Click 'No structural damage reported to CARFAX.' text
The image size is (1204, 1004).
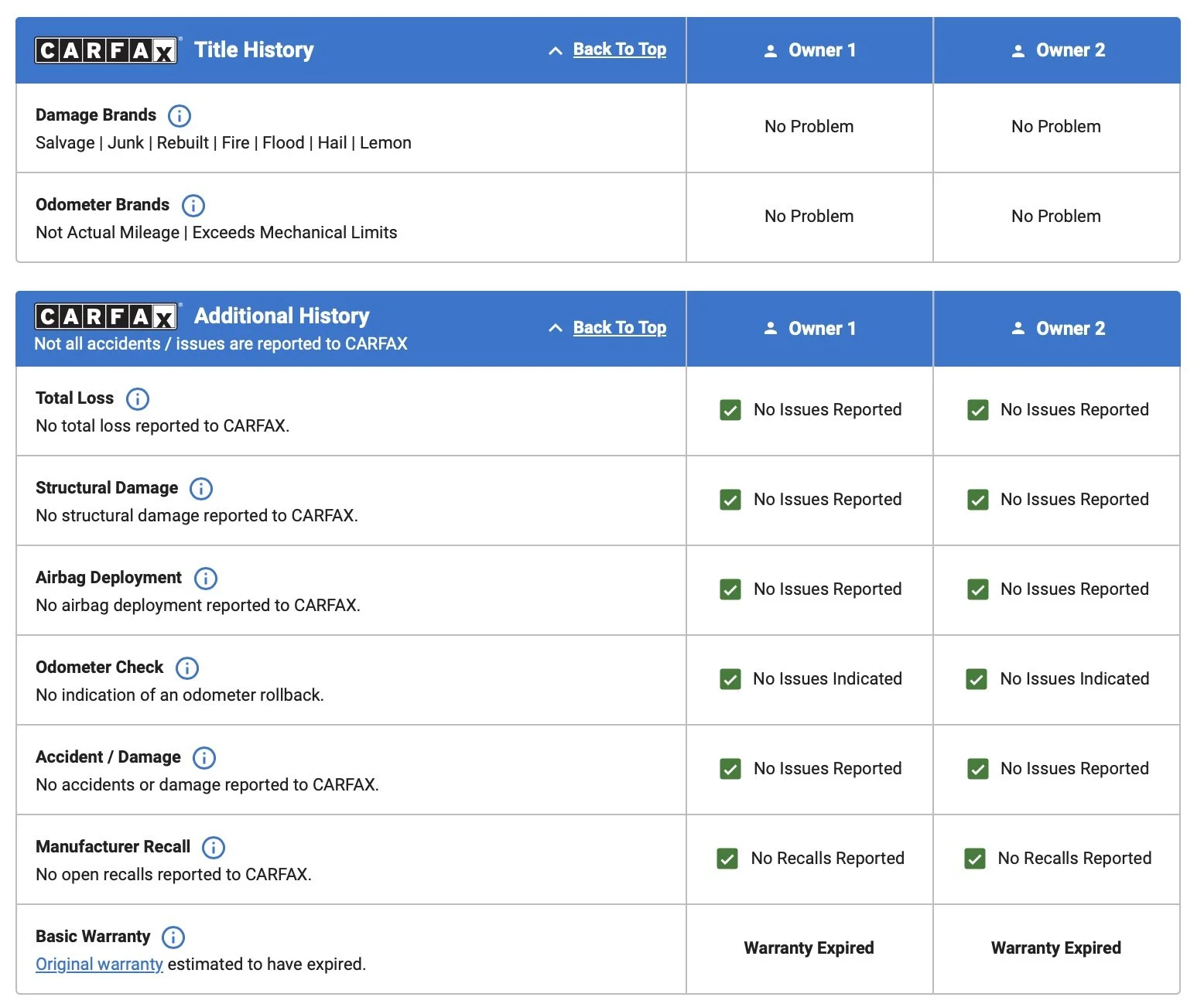coord(197,516)
